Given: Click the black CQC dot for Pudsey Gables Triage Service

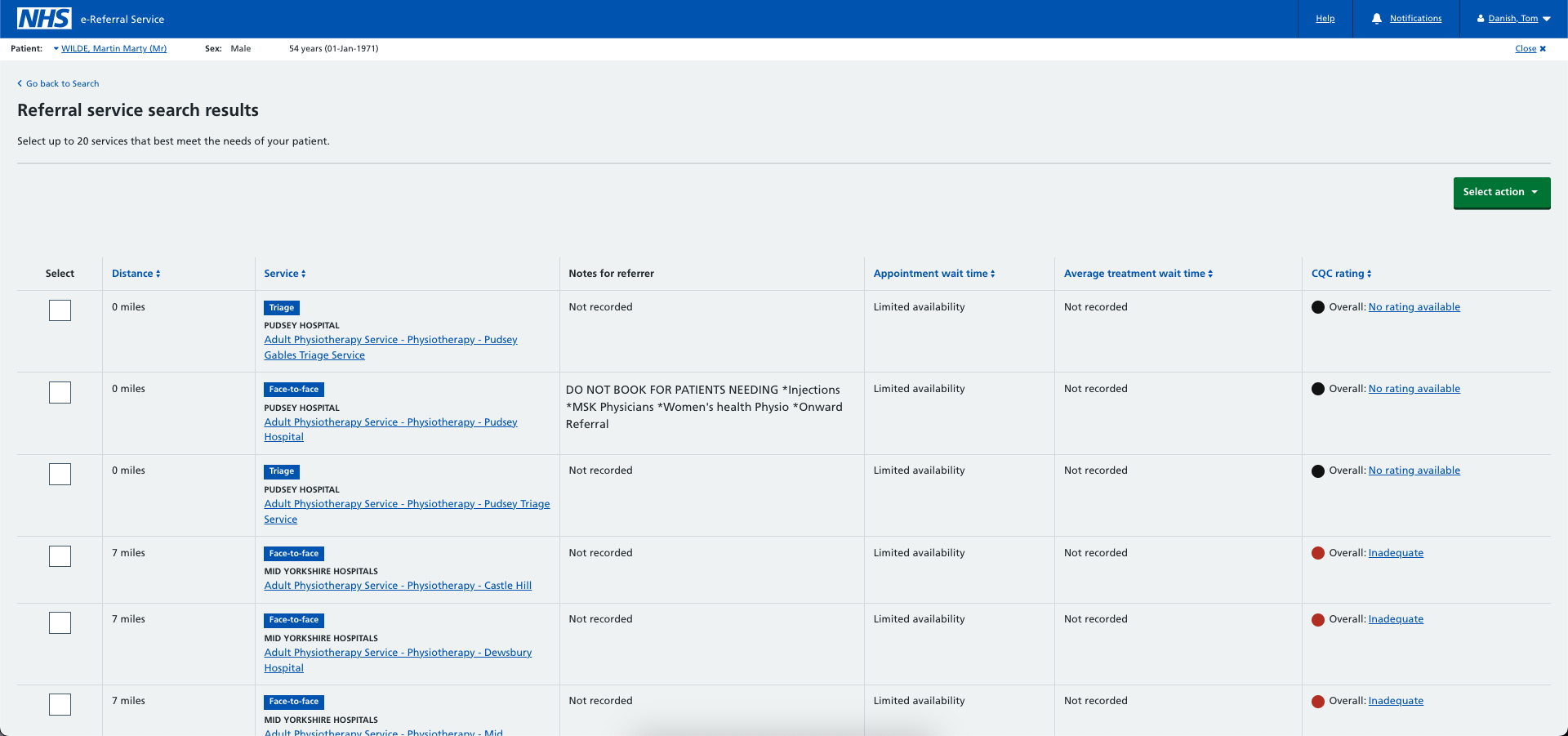Looking at the screenshot, I should coord(1317,307).
